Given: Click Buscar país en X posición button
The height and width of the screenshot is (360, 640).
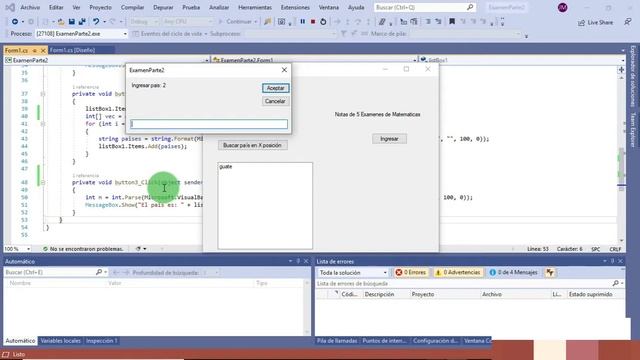Looking at the screenshot, I should (252, 145).
